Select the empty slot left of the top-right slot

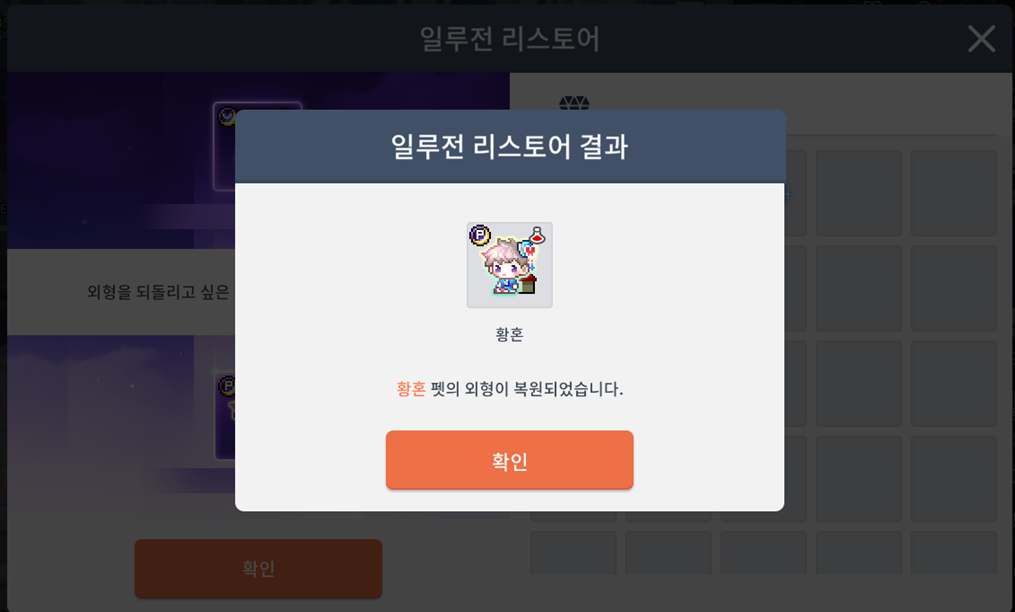(x=858, y=193)
